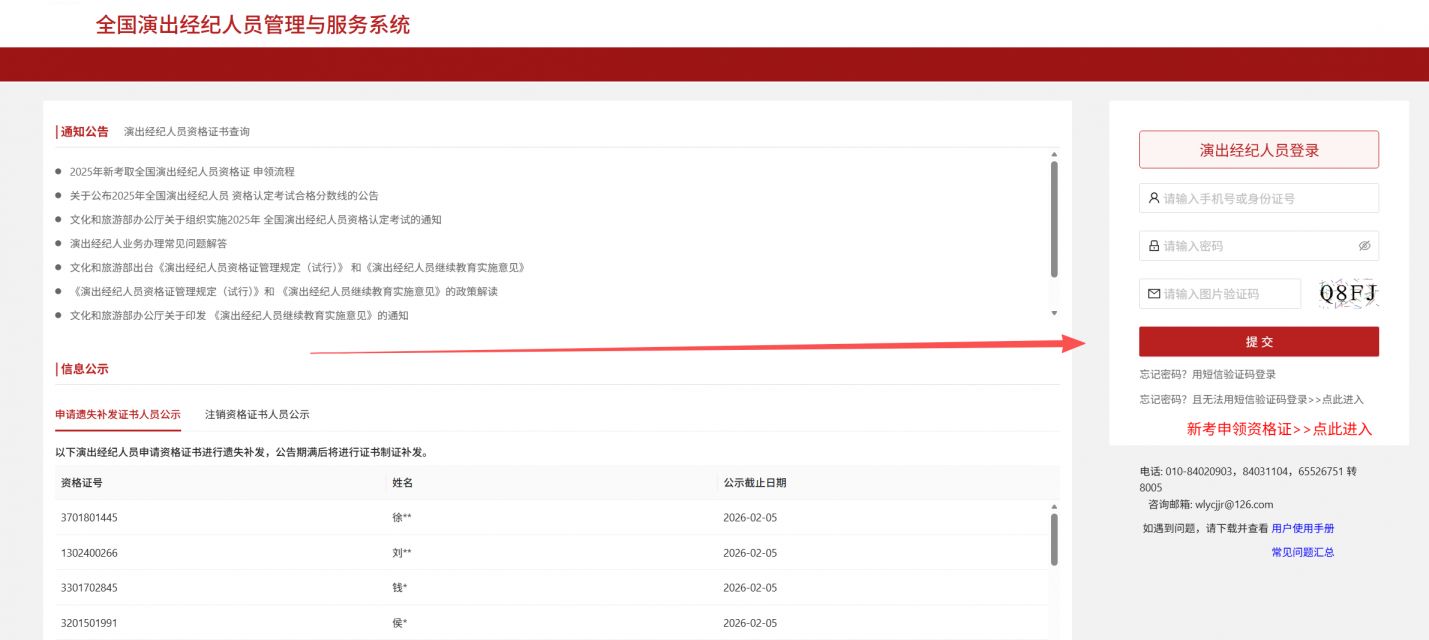The height and width of the screenshot is (640, 1429).
Task: Select certificate number 3201501991
Action: coord(89,623)
